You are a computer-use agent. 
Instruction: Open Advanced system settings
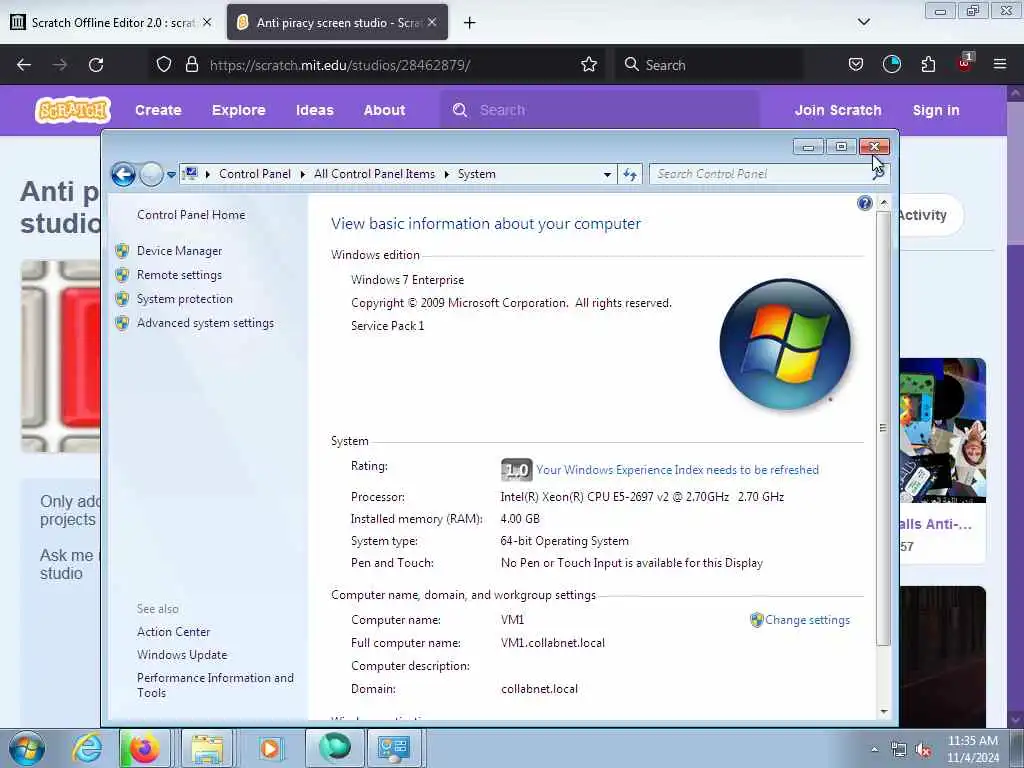206,323
